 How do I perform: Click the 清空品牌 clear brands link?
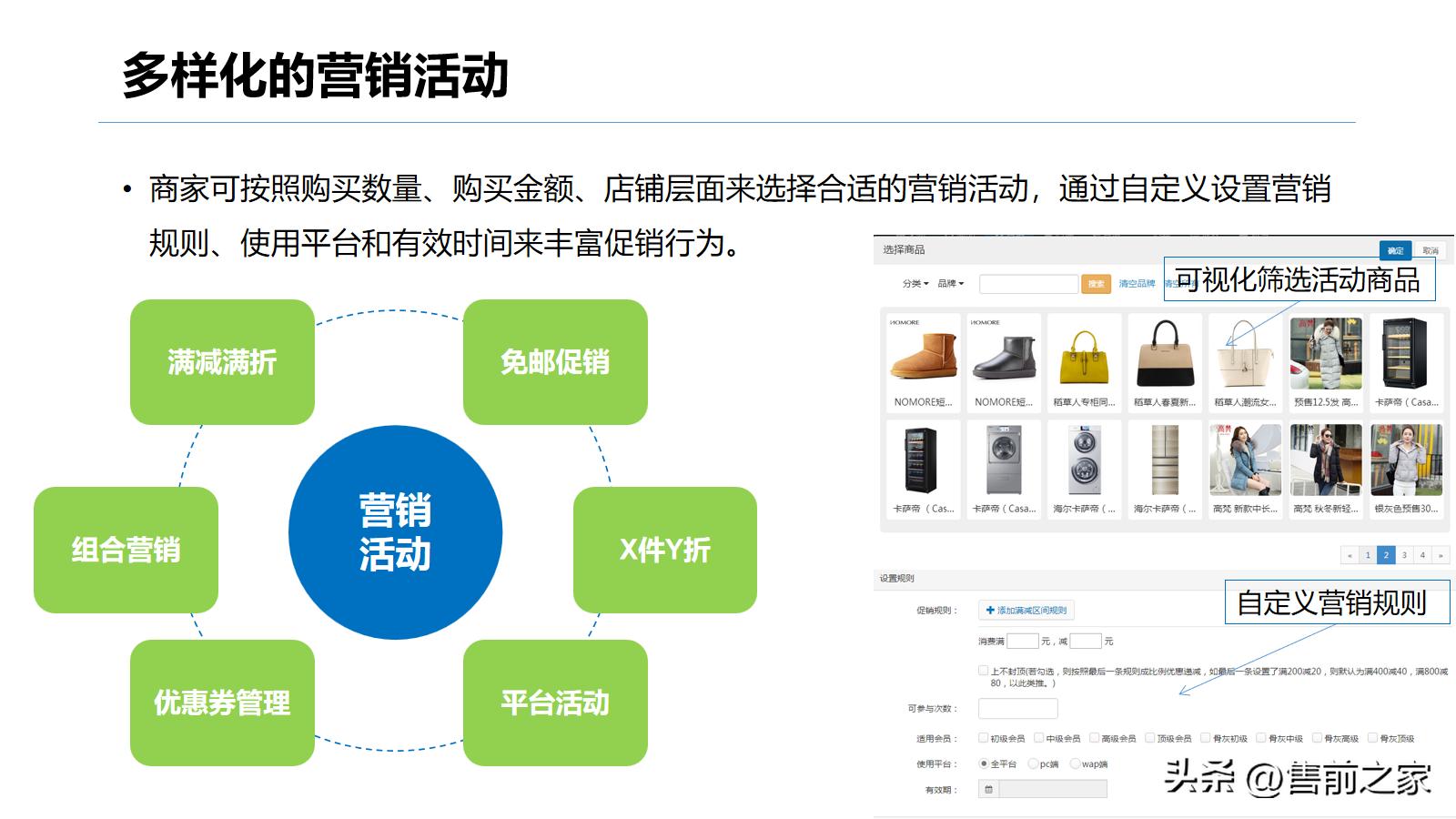coord(1137,283)
